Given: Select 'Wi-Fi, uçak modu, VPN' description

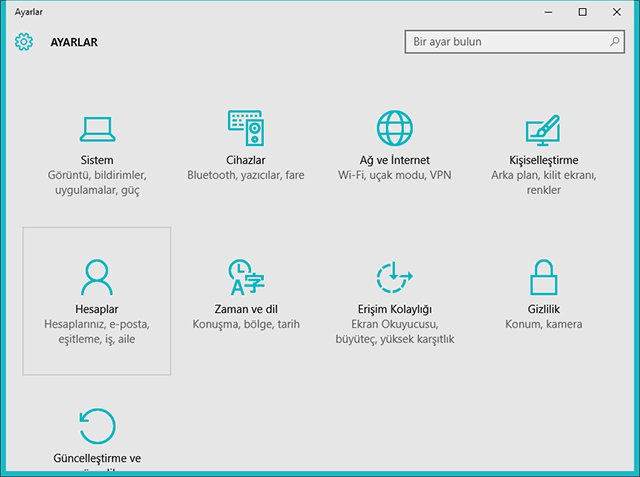Looking at the screenshot, I should (x=395, y=175).
